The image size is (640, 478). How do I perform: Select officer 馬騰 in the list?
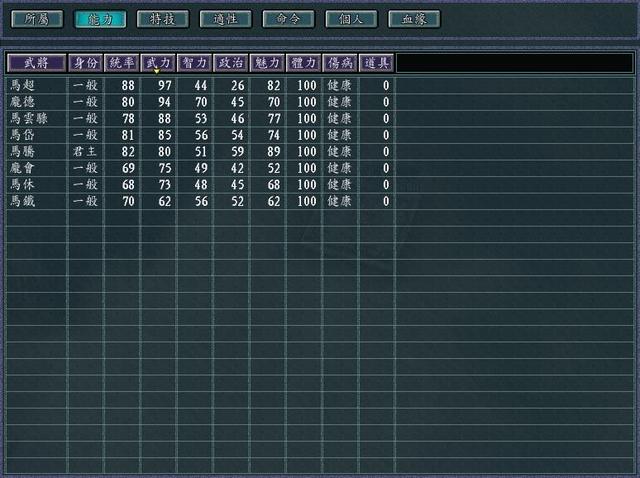click(x=22, y=151)
